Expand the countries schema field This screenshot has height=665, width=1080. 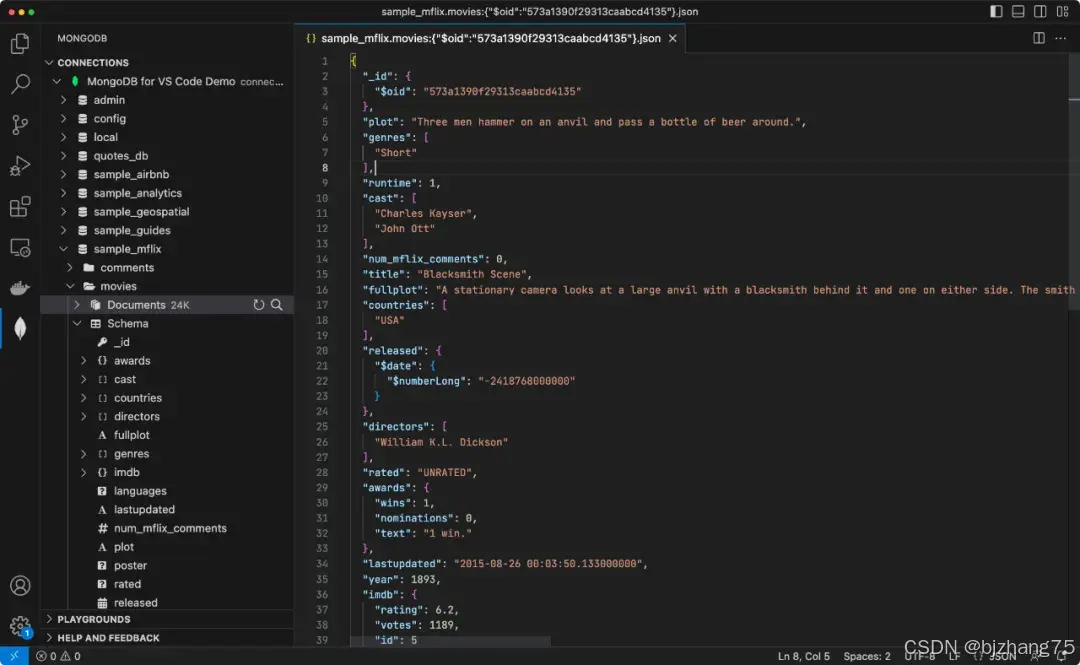point(84,398)
